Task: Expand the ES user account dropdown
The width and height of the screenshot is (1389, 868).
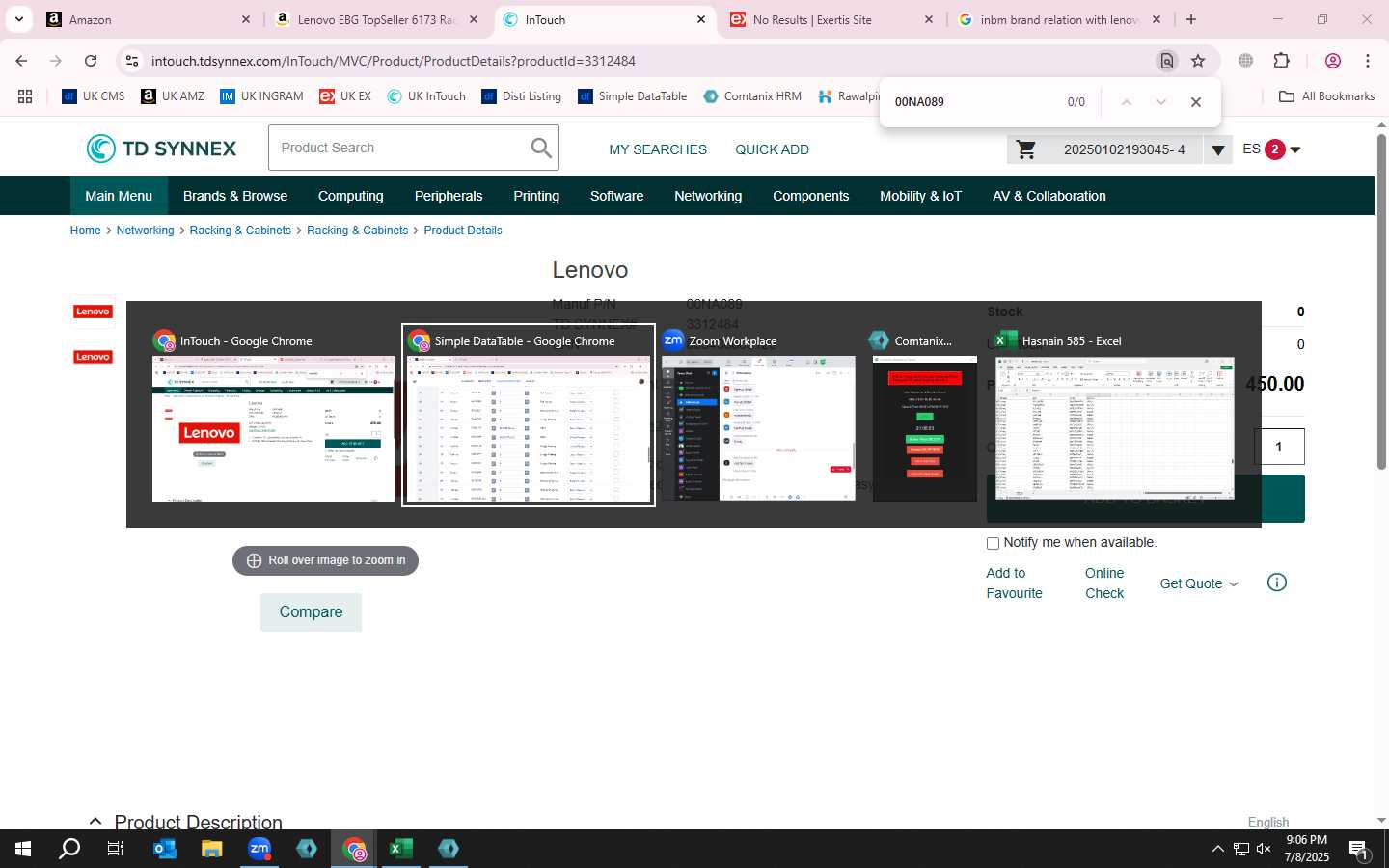Action: (x=1295, y=149)
